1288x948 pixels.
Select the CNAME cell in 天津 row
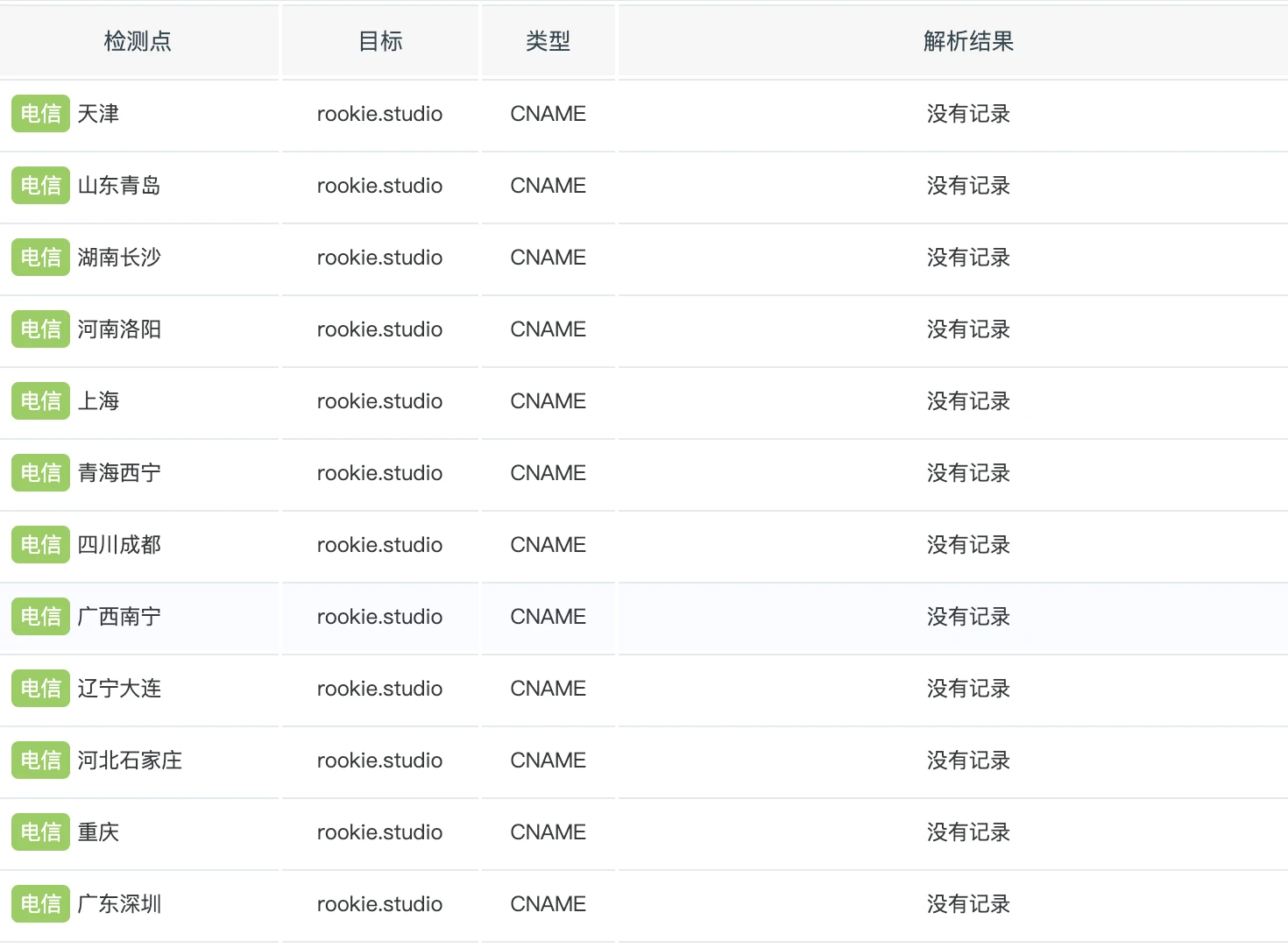(548, 114)
